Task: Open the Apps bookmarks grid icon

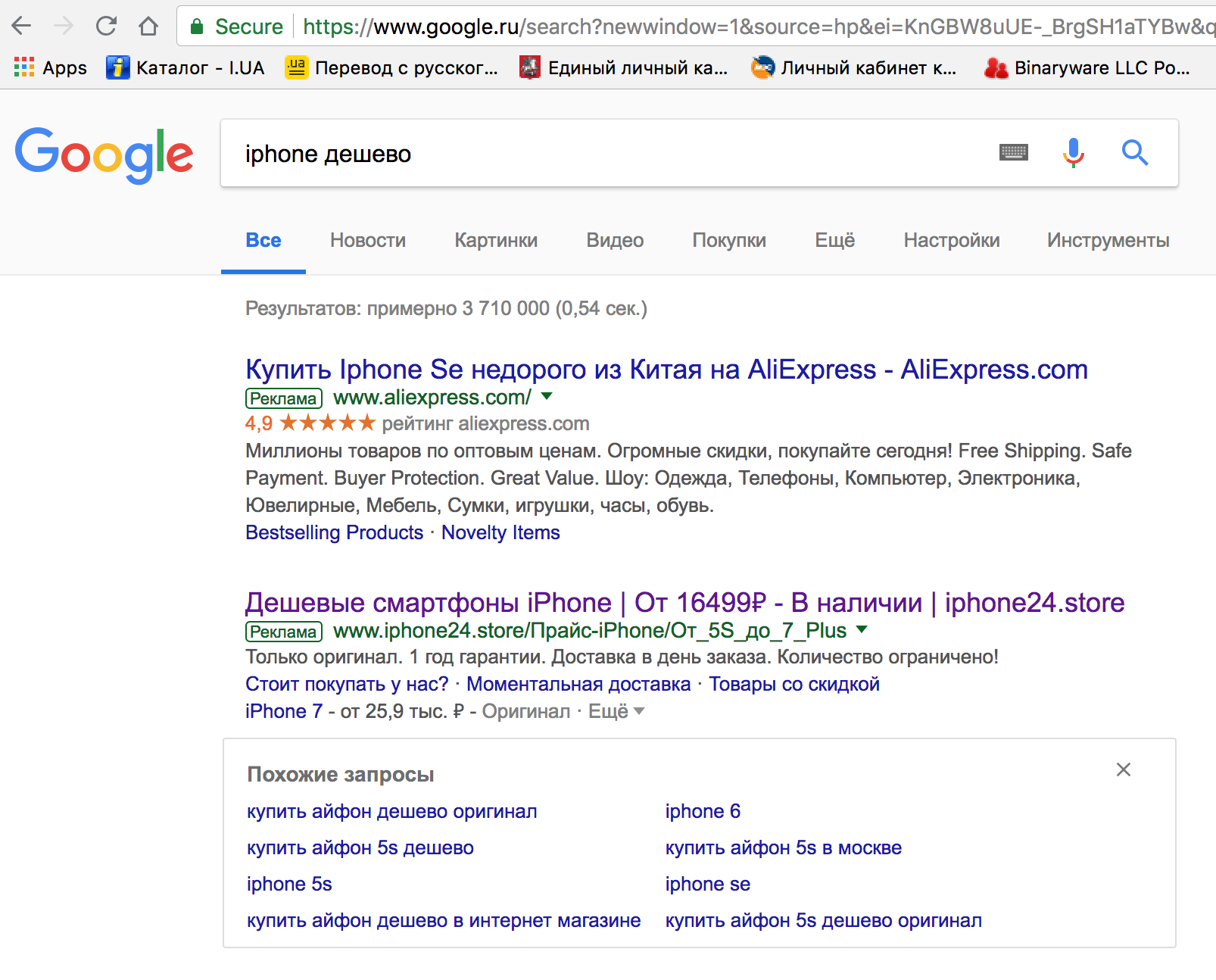Action: pos(24,67)
